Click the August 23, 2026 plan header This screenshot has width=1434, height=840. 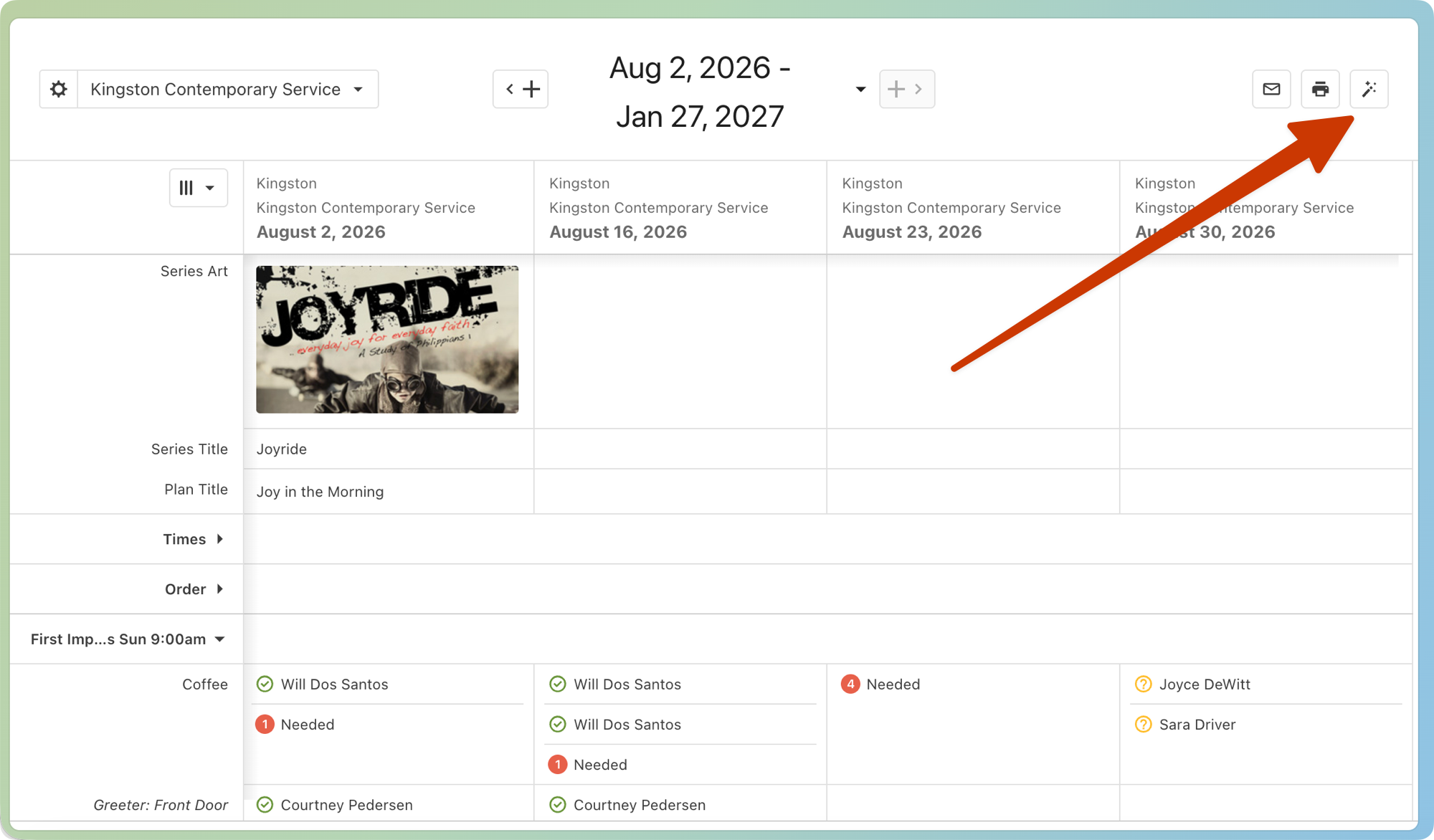coord(911,232)
